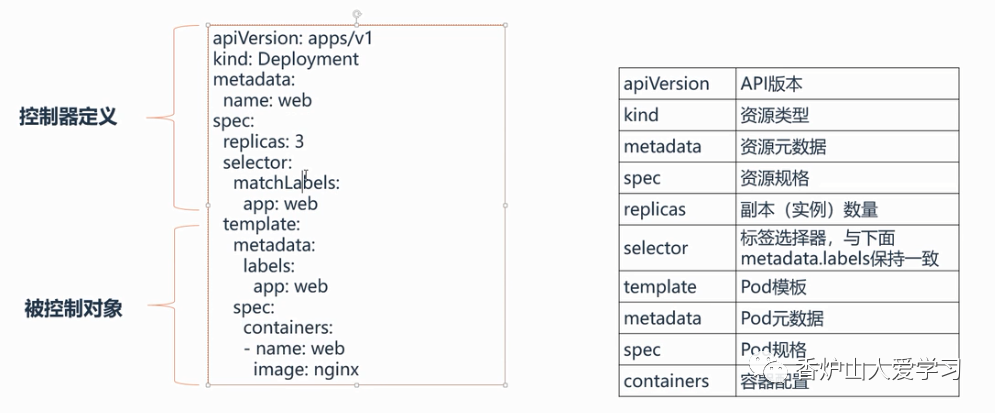Image resolution: width=995 pixels, height=413 pixels.
Task: Click the "image: nginx" line
Action: 306,370
